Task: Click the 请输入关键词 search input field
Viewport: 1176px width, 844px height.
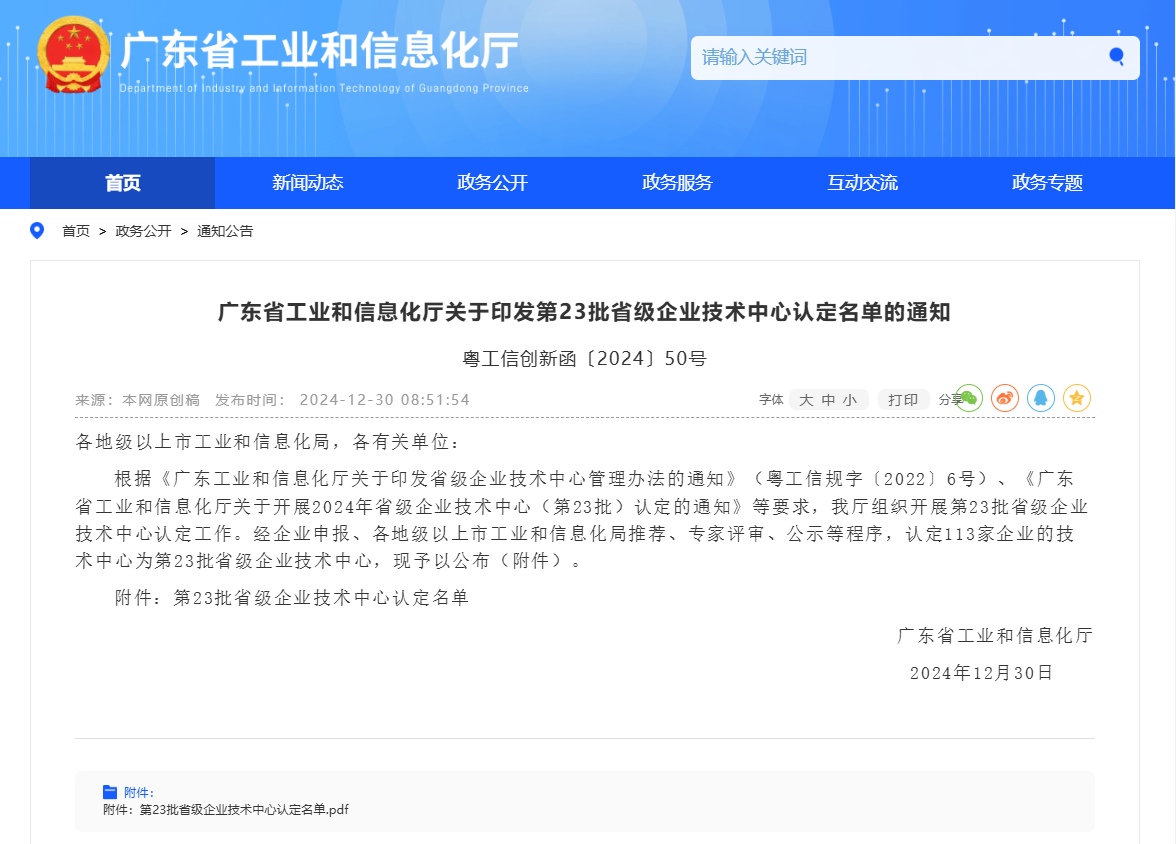Action: click(850, 58)
